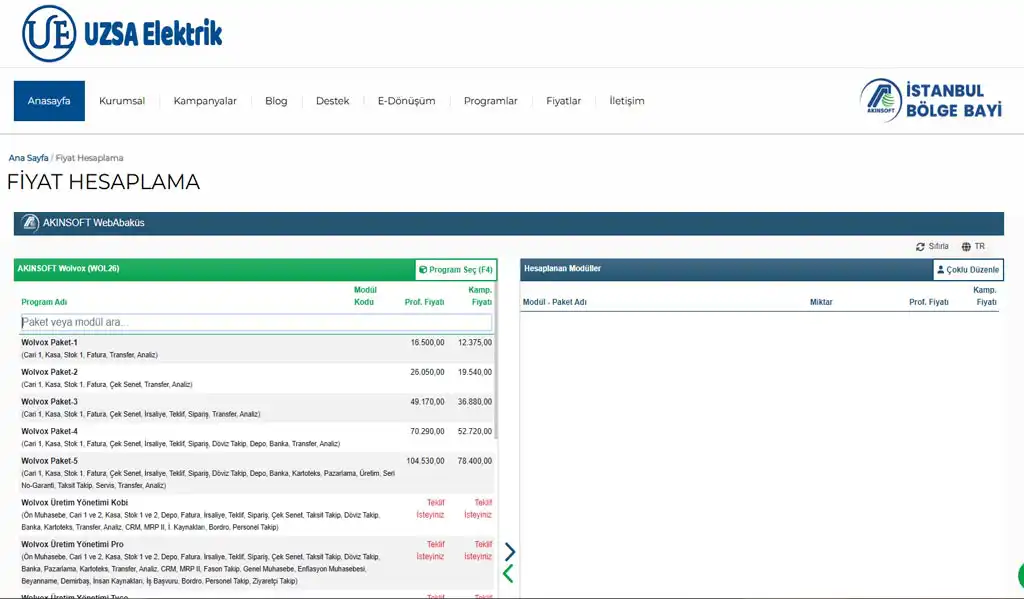The height and width of the screenshot is (599, 1024).
Task: Open the Kampanyalar menu
Action: pyautogui.click(x=205, y=101)
